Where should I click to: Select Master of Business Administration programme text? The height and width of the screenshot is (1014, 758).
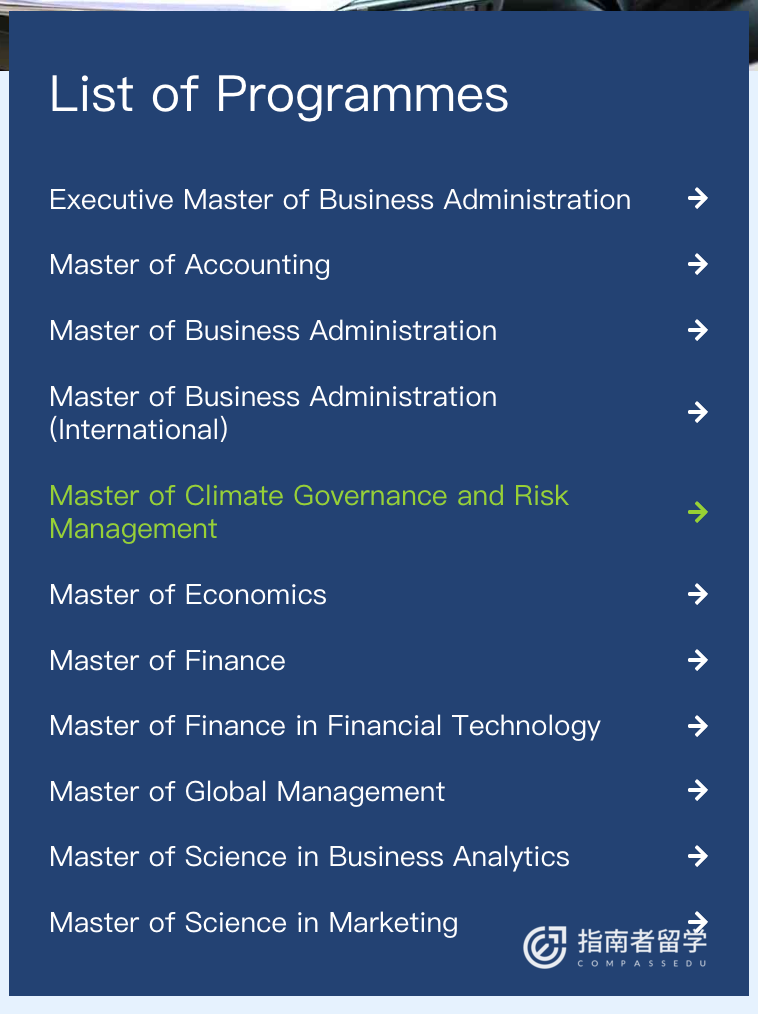click(x=274, y=330)
